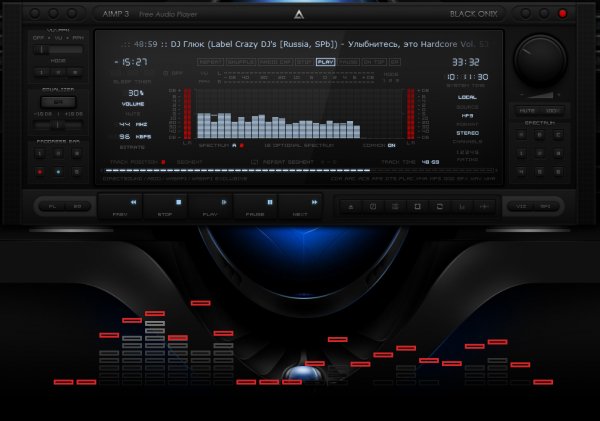
Task: Click the highlighted PLAY indicator in the display
Action: [x=326, y=62]
